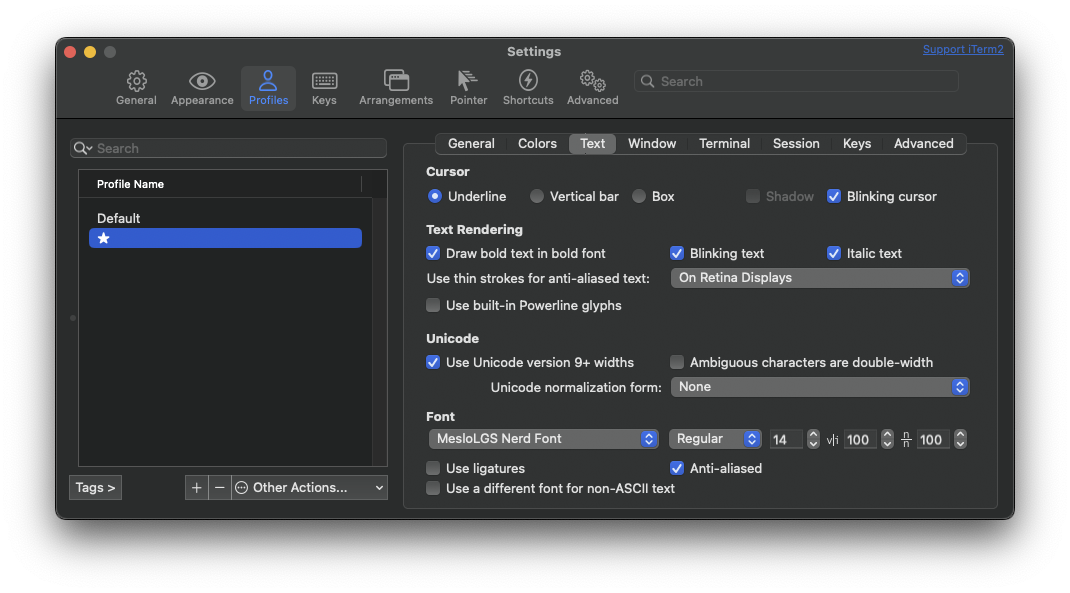Open the Appearance eye icon

pos(202,81)
